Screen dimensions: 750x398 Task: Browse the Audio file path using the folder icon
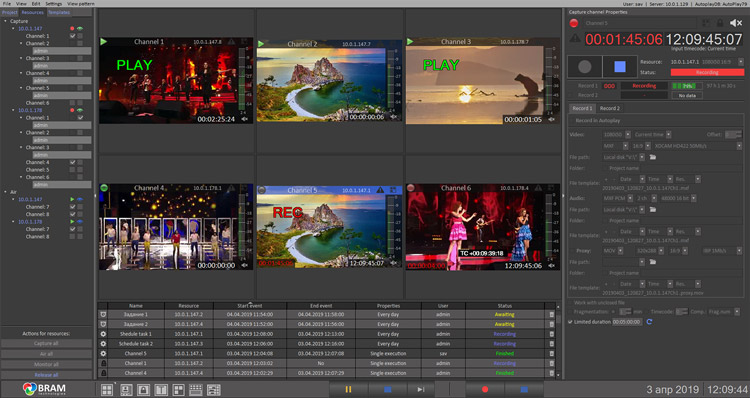tap(652, 210)
